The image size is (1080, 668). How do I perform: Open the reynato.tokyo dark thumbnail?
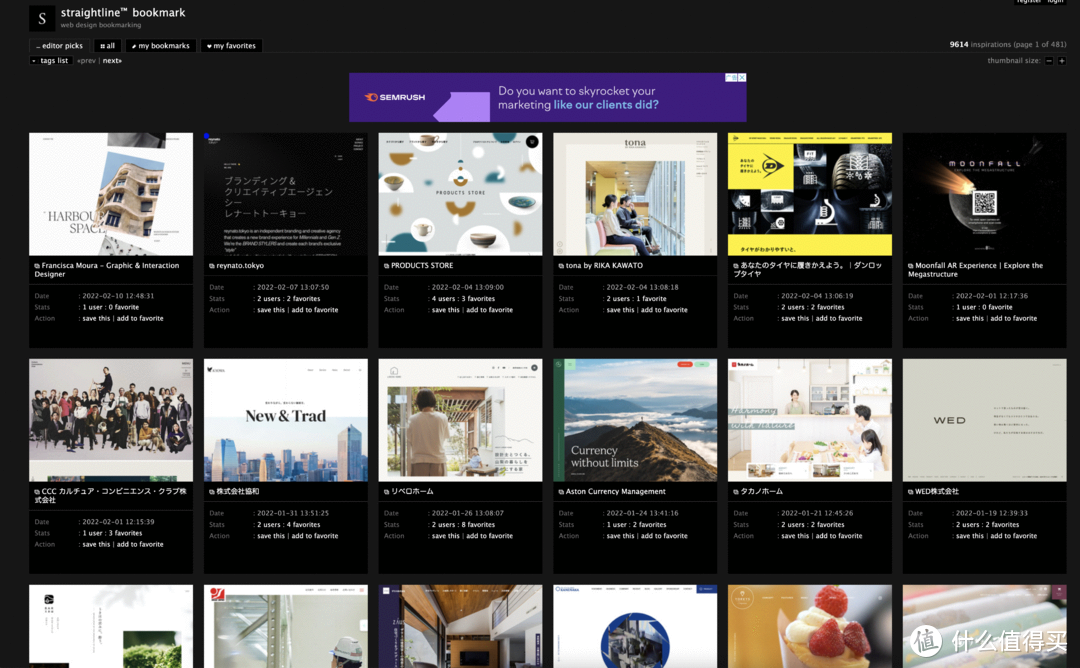286,194
